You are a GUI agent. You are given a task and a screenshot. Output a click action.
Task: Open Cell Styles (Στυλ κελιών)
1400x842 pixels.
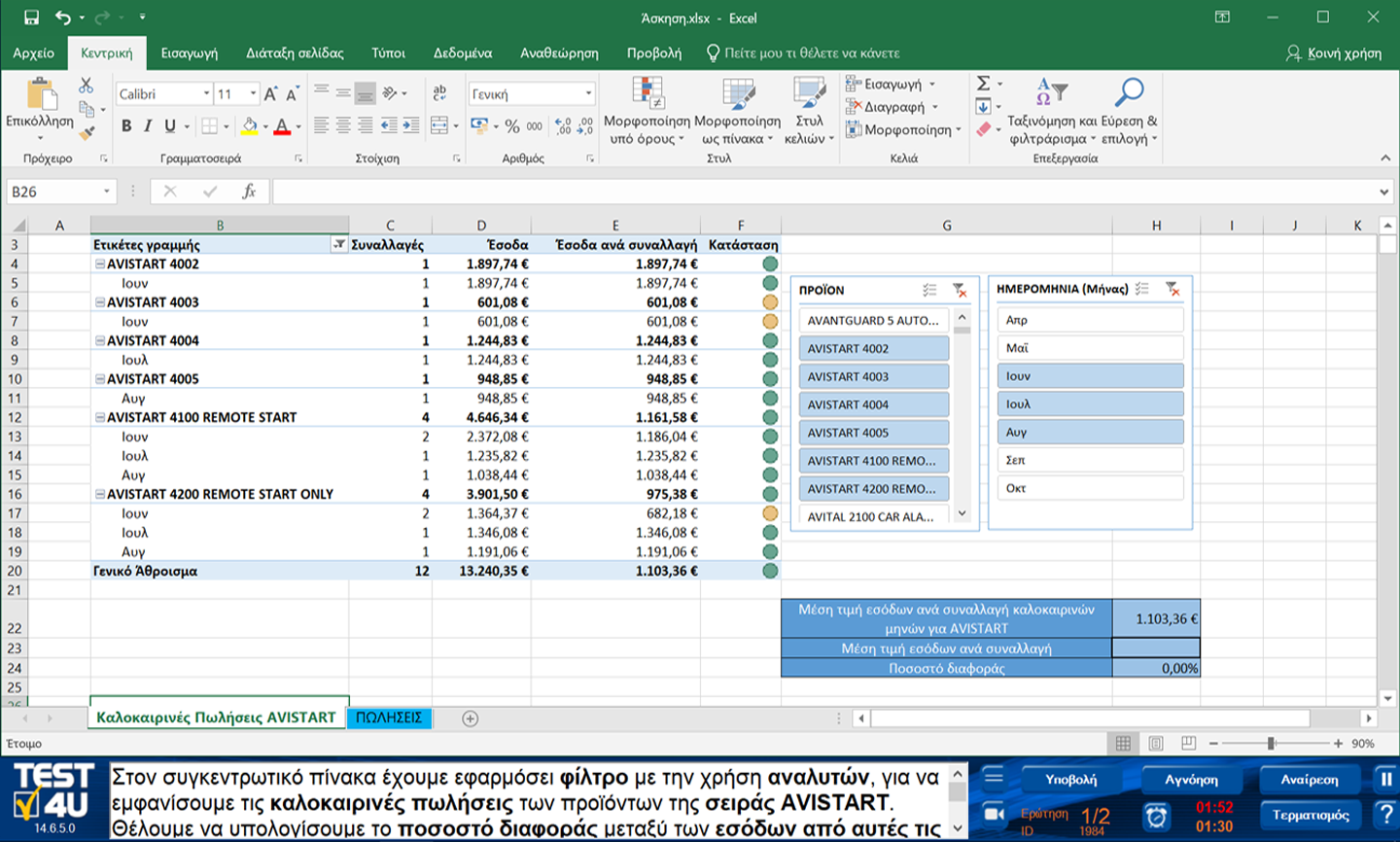pos(809,111)
